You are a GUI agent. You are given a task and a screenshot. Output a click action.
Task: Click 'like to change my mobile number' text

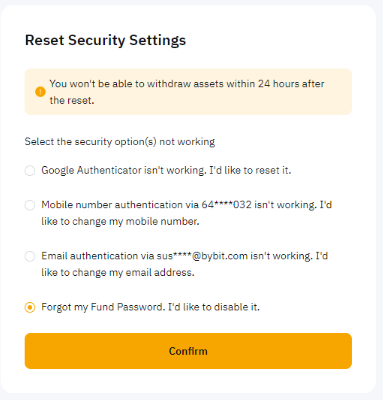click(x=120, y=221)
